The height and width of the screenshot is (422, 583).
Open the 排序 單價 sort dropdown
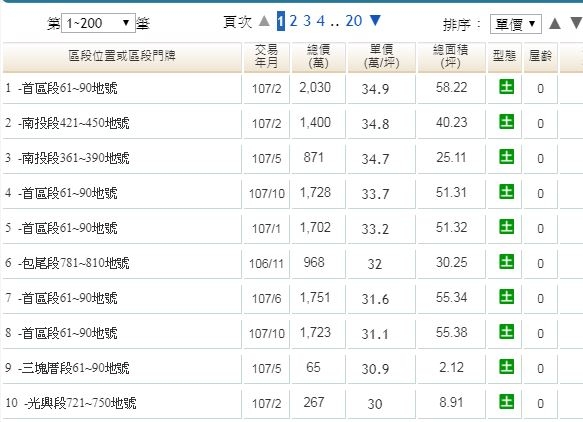click(x=516, y=24)
